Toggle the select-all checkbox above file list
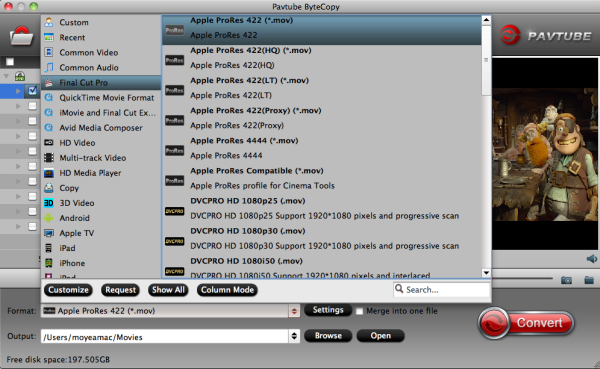Screen dimensions: 600x369 click(10, 62)
